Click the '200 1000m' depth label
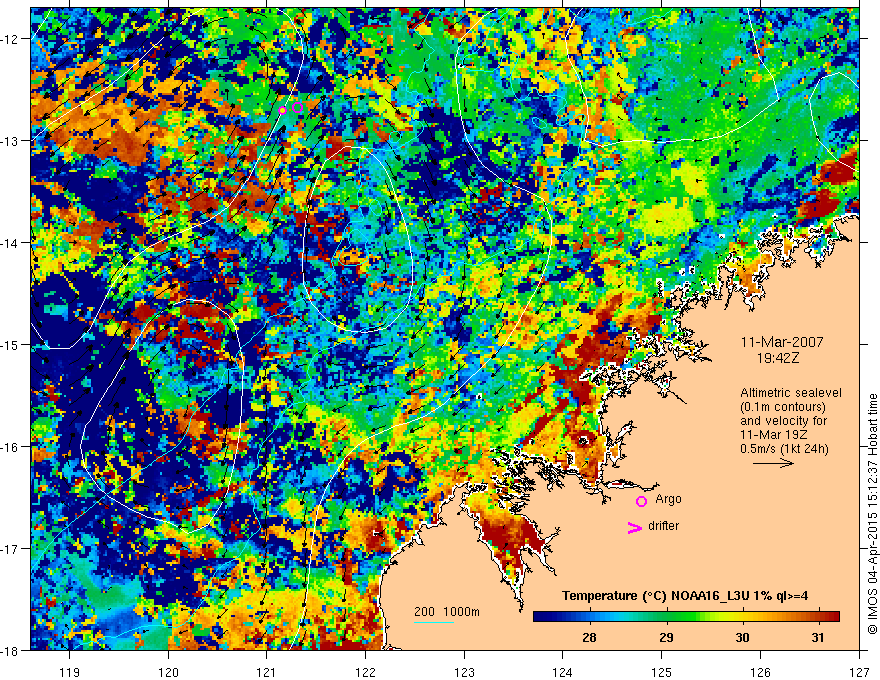880x680 pixels. tap(447, 612)
